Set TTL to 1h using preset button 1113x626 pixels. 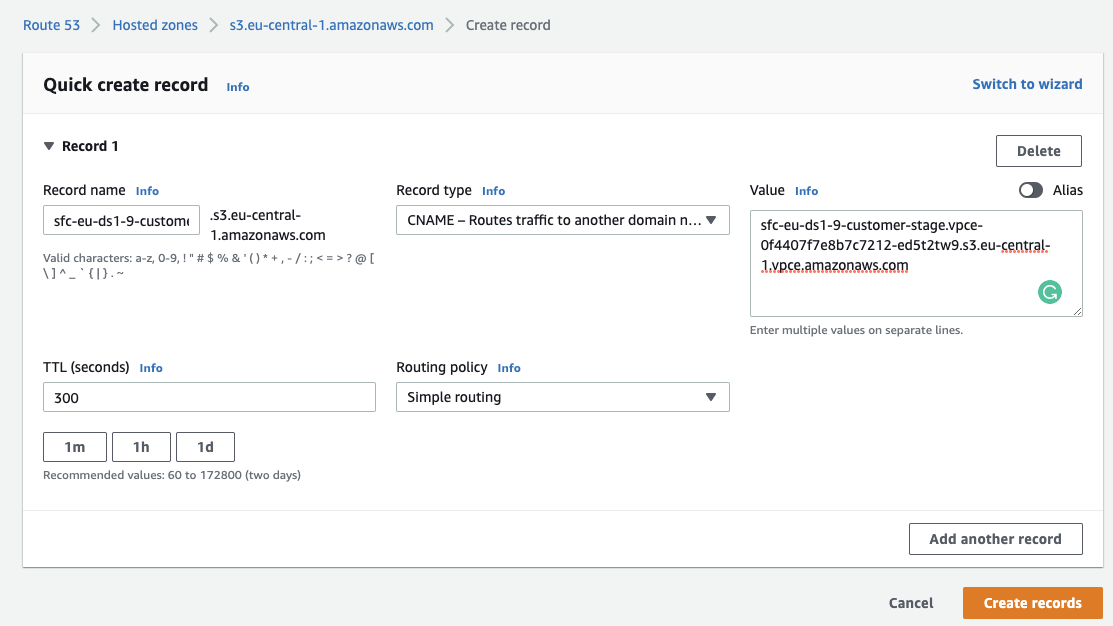pos(141,446)
